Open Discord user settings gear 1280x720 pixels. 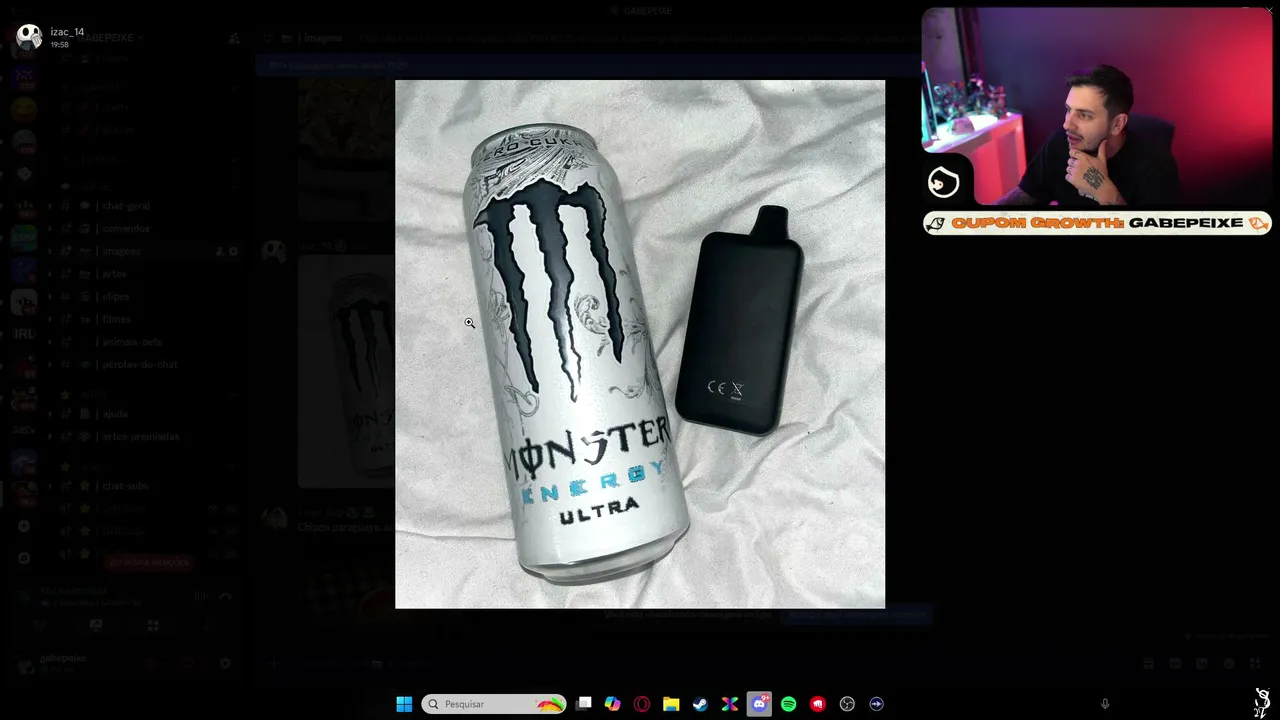coord(225,663)
